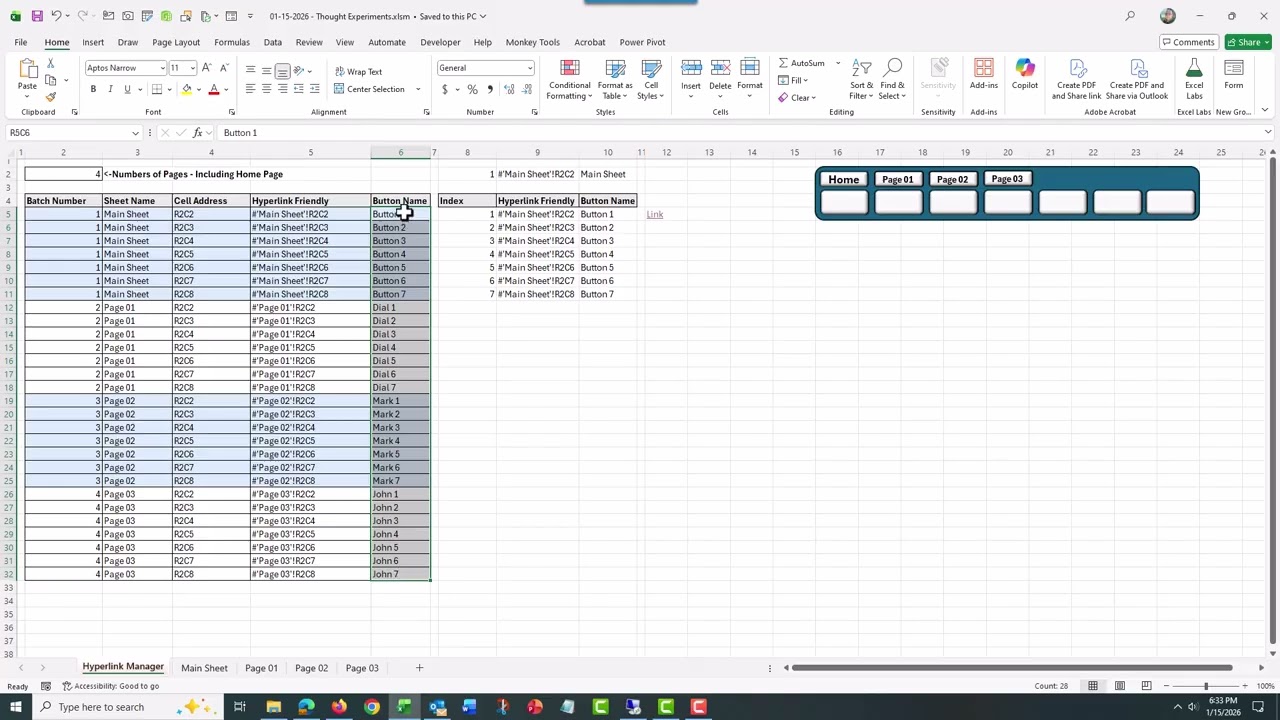
Task: Open Cell Styles gallery
Action: [651, 80]
